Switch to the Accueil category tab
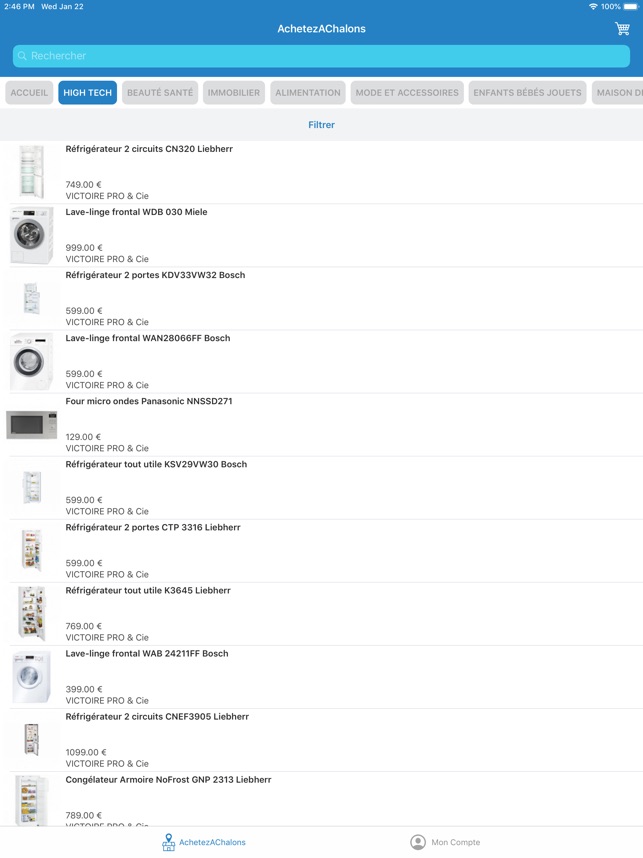 click(x=29, y=93)
